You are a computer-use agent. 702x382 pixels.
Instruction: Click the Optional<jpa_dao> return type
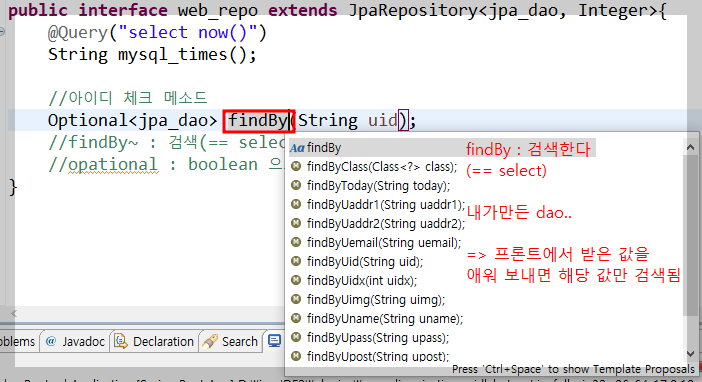point(133,120)
